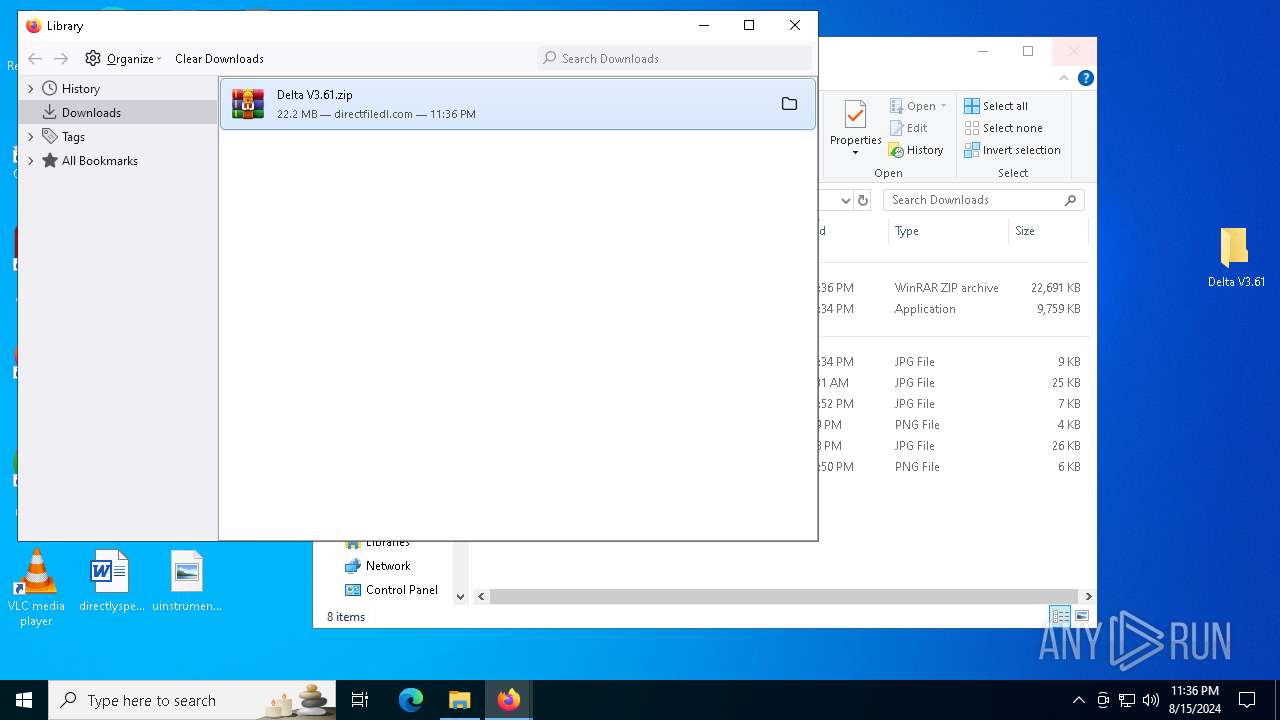Open the History button in ribbon
The height and width of the screenshot is (720, 1280).
click(x=916, y=150)
